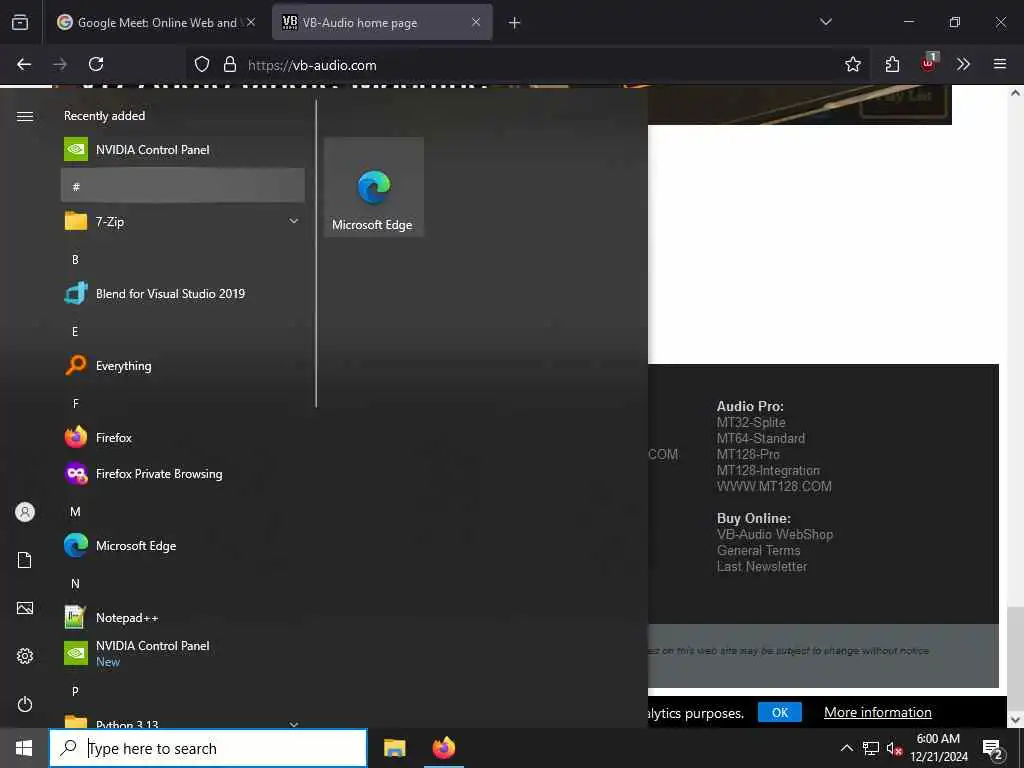The width and height of the screenshot is (1024, 768).
Task: Open the MT32-Splite link
Action: (x=751, y=423)
